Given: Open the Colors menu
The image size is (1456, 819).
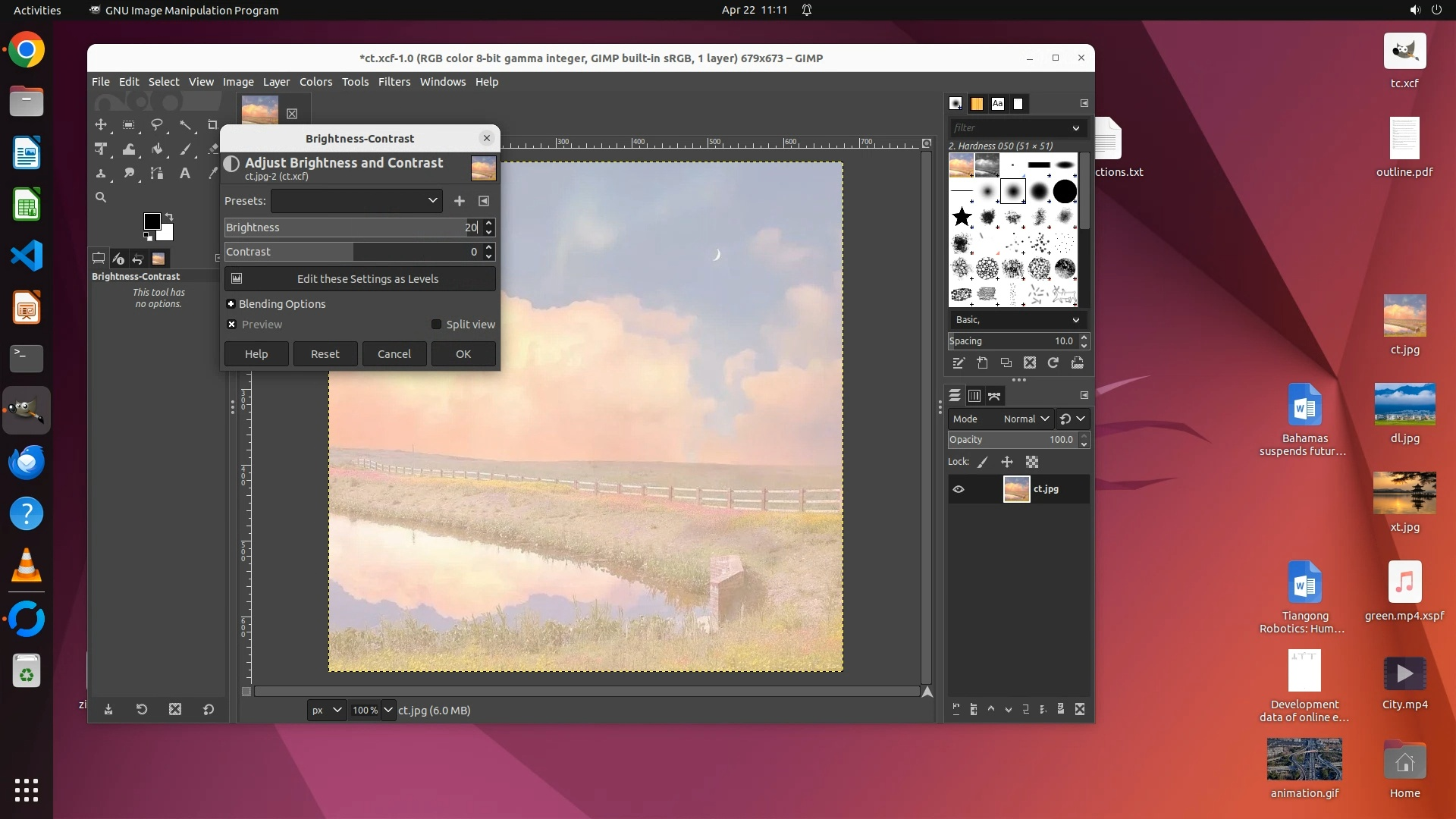Looking at the screenshot, I should tap(315, 82).
